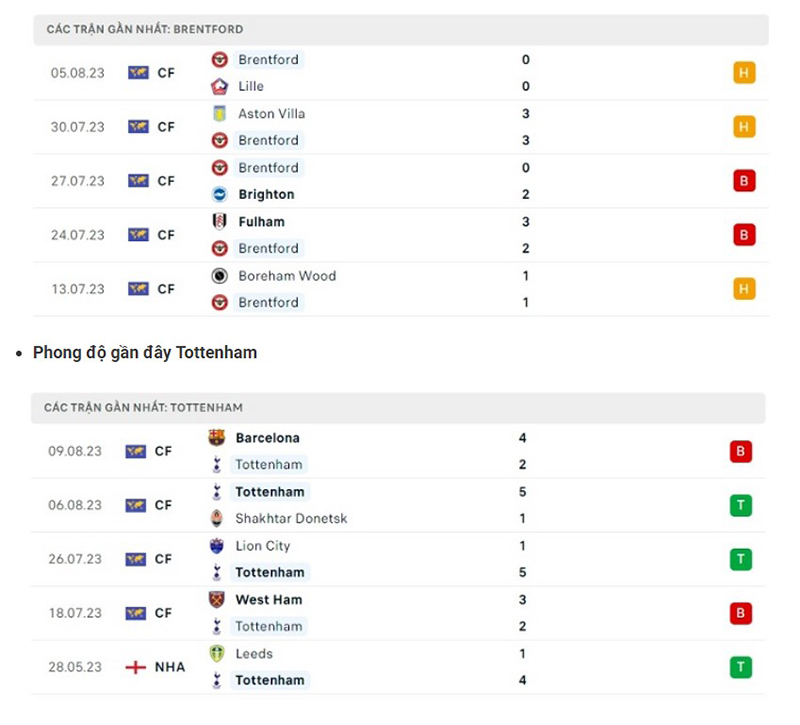Click the Aston Villa crest icon

click(221, 113)
